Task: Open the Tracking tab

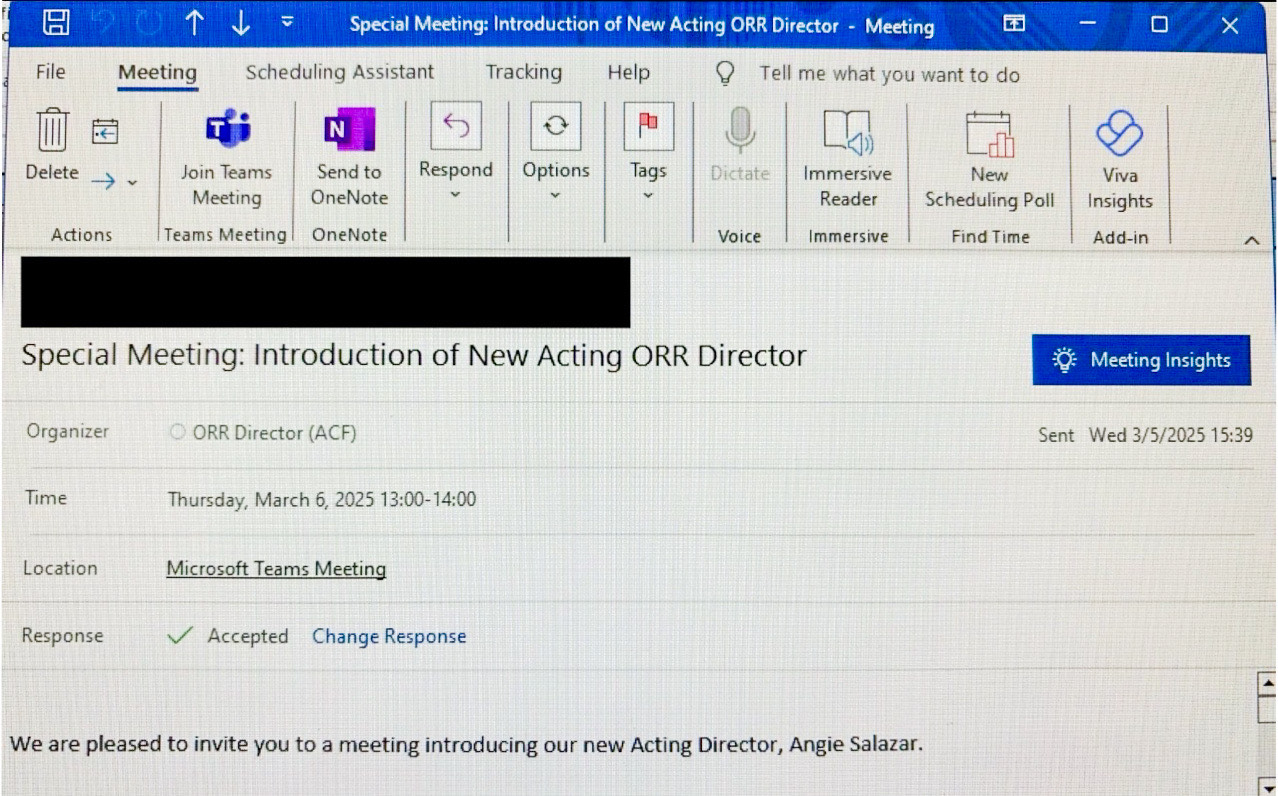Action: point(523,72)
